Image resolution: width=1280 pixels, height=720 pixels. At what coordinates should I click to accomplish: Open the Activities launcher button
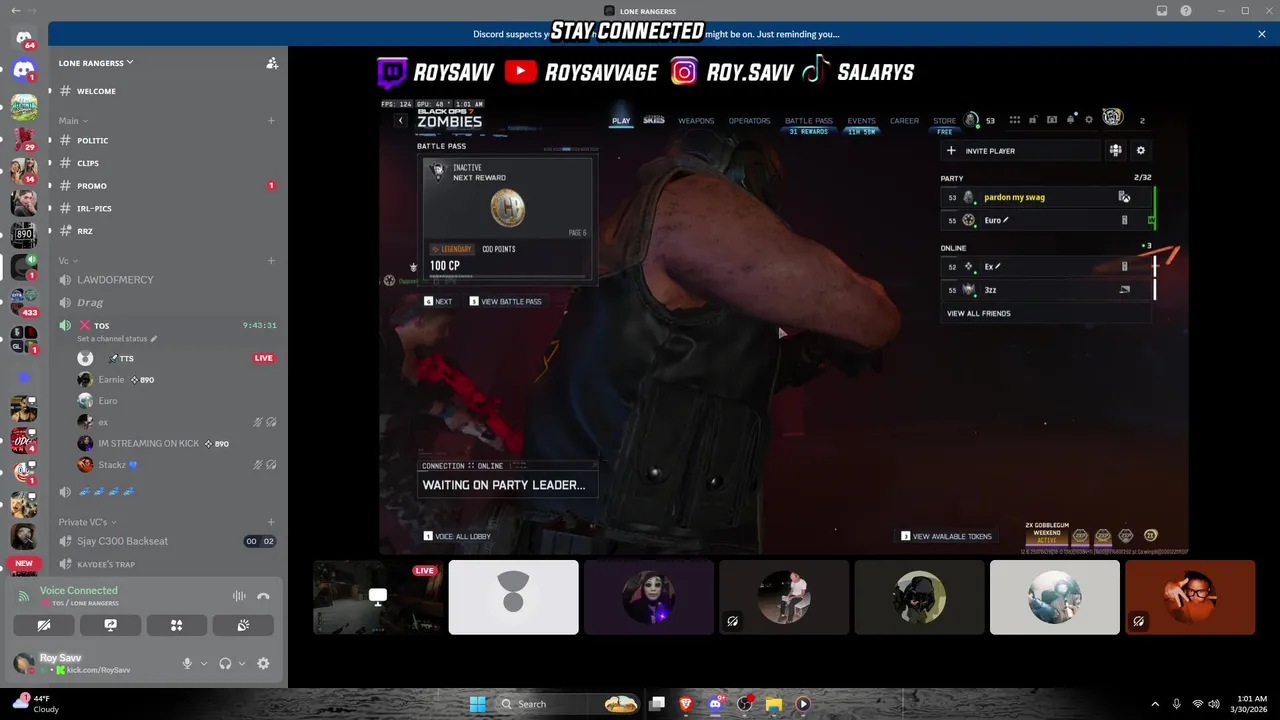pos(176,625)
